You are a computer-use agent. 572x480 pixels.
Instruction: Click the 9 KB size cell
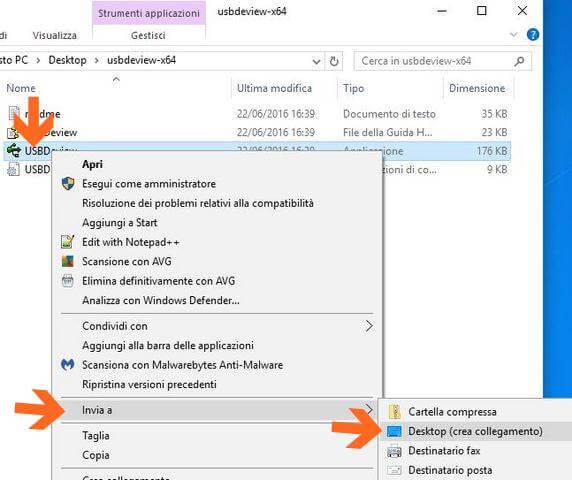click(497, 169)
